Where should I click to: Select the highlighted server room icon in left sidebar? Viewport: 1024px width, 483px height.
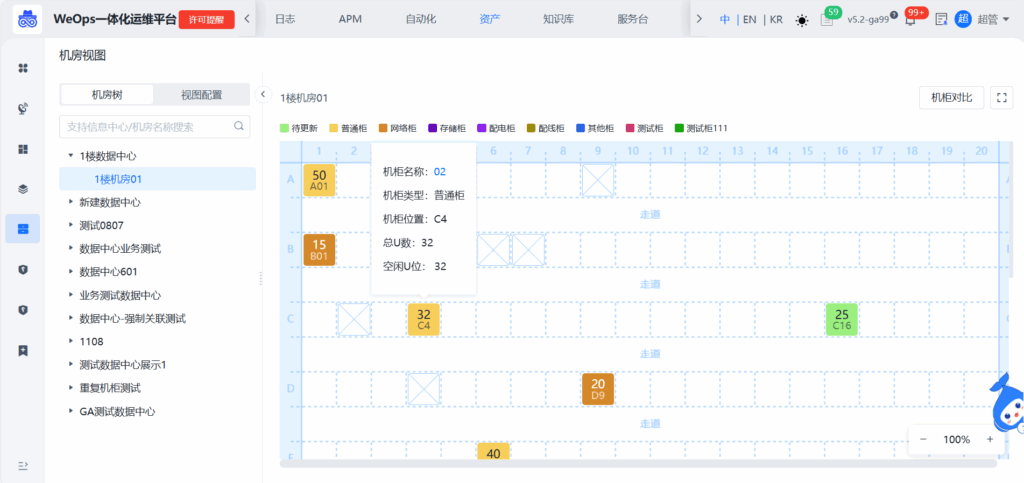22,228
